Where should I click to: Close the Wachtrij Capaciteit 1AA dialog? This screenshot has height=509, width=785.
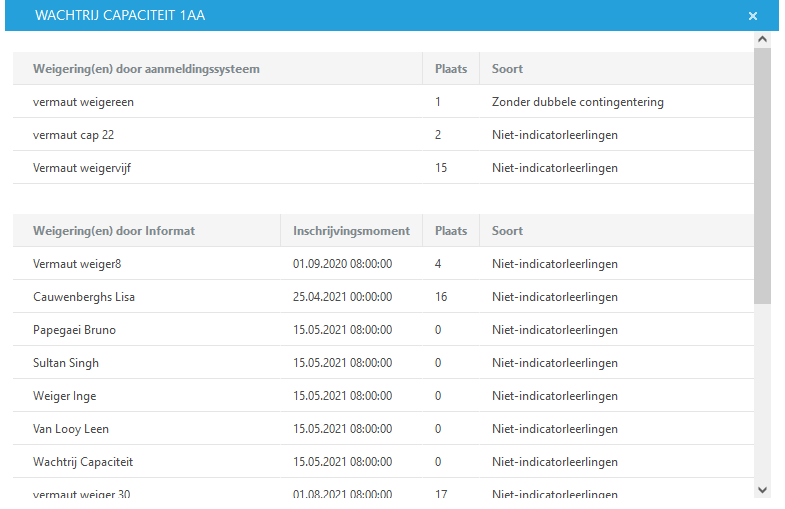[x=752, y=16]
